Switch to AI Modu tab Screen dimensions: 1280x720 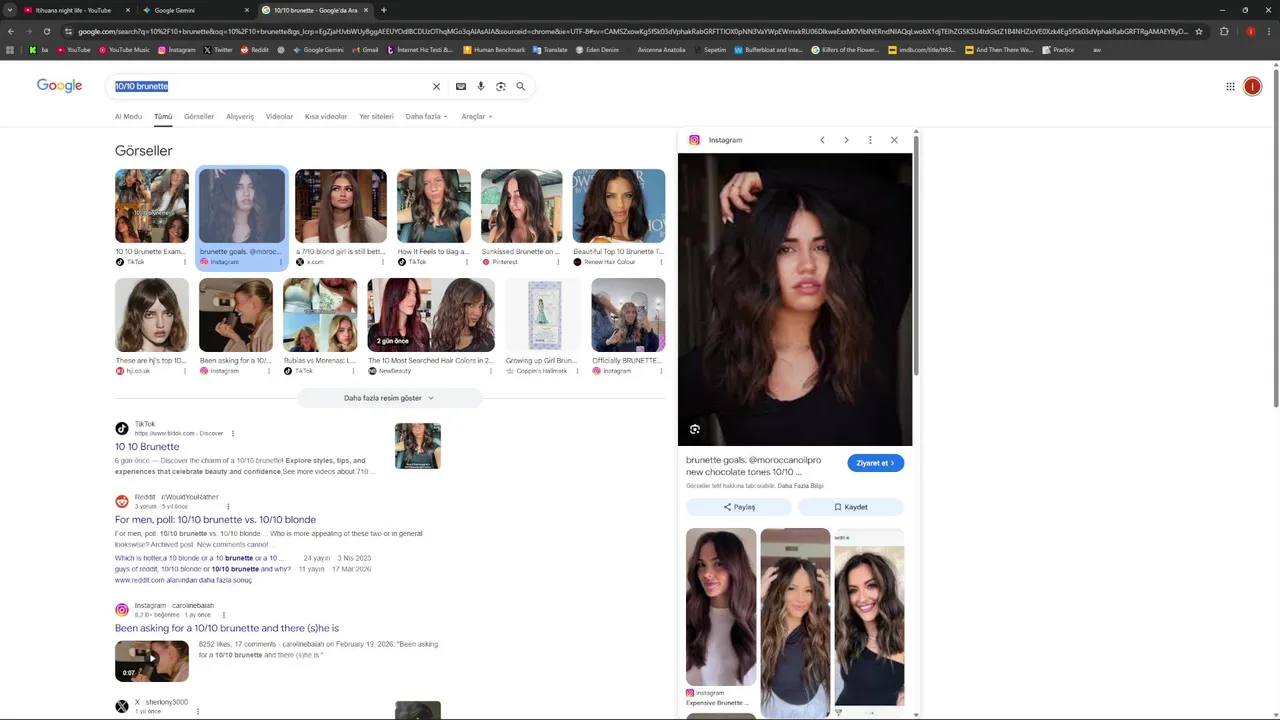pos(128,116)
